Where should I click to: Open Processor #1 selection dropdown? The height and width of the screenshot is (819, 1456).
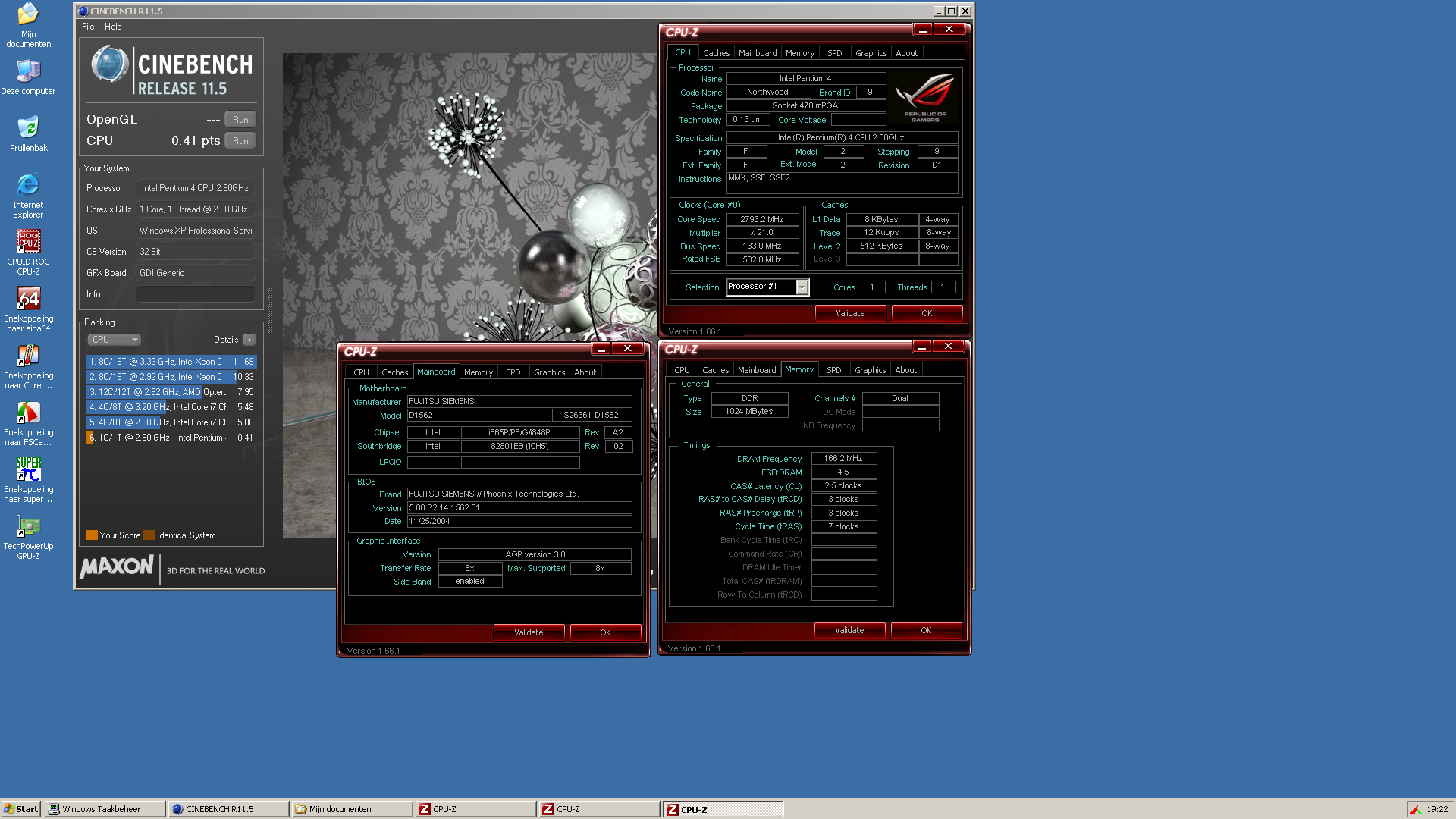pos(768,287)
